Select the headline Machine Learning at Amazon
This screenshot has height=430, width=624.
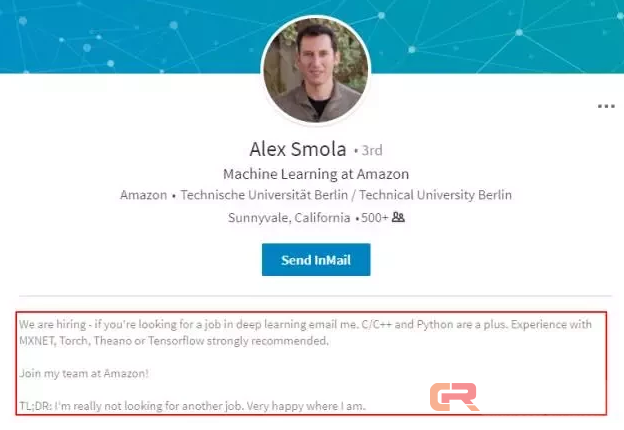pyautogui.click(x=315, y=174)
